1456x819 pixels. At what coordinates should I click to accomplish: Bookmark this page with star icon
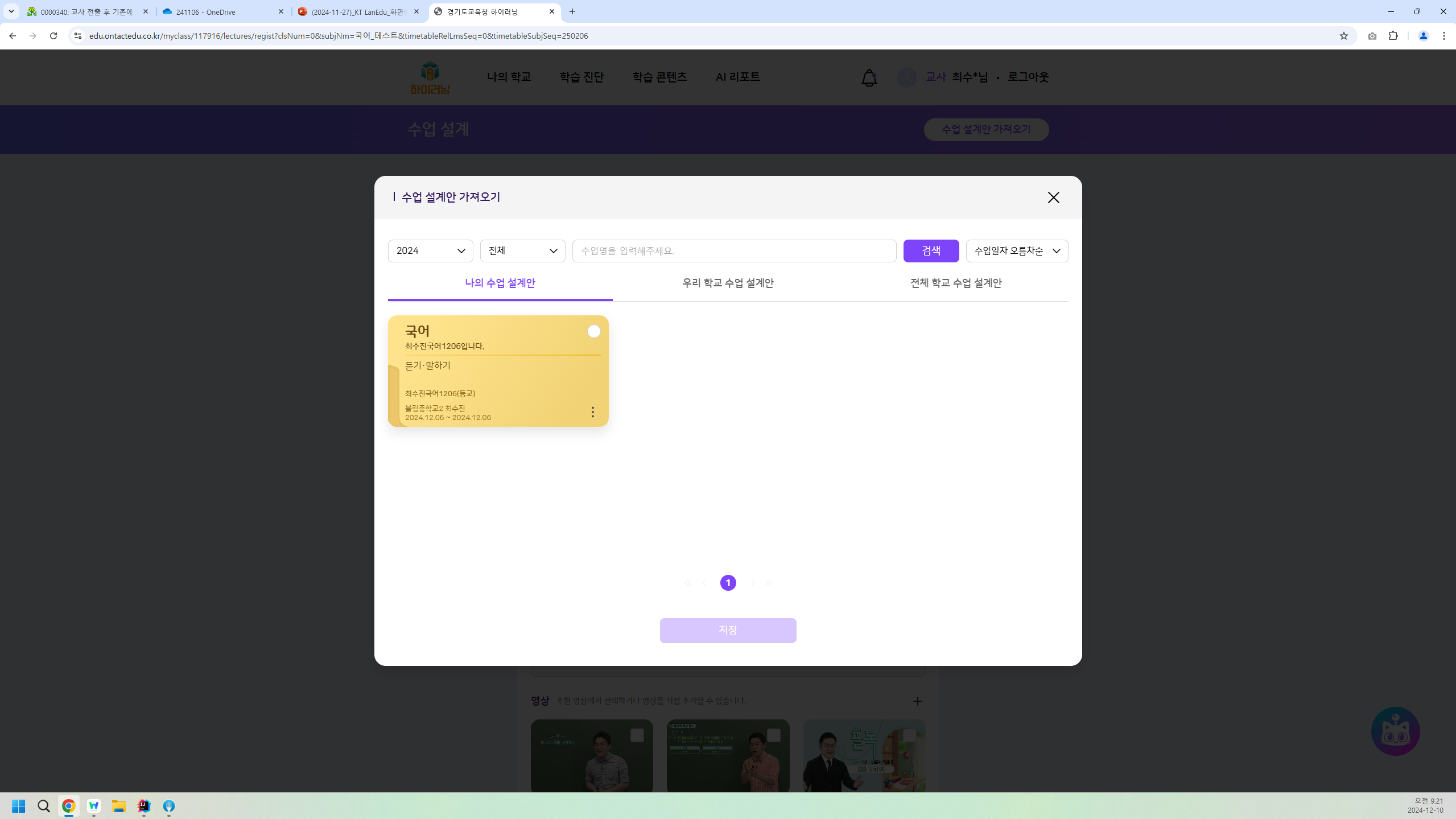pos(1343,36)
